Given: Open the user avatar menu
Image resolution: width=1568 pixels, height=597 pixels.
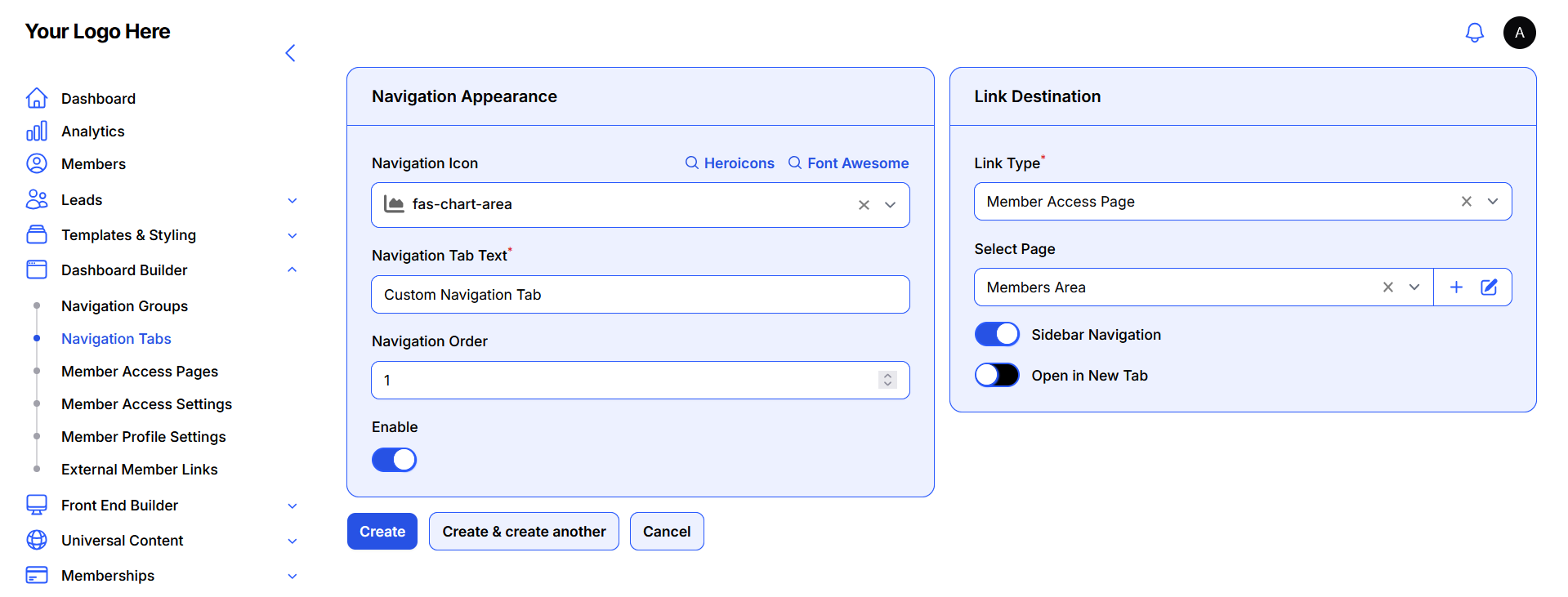Looking at the screenshot, I should click(x=1519, y=33).
